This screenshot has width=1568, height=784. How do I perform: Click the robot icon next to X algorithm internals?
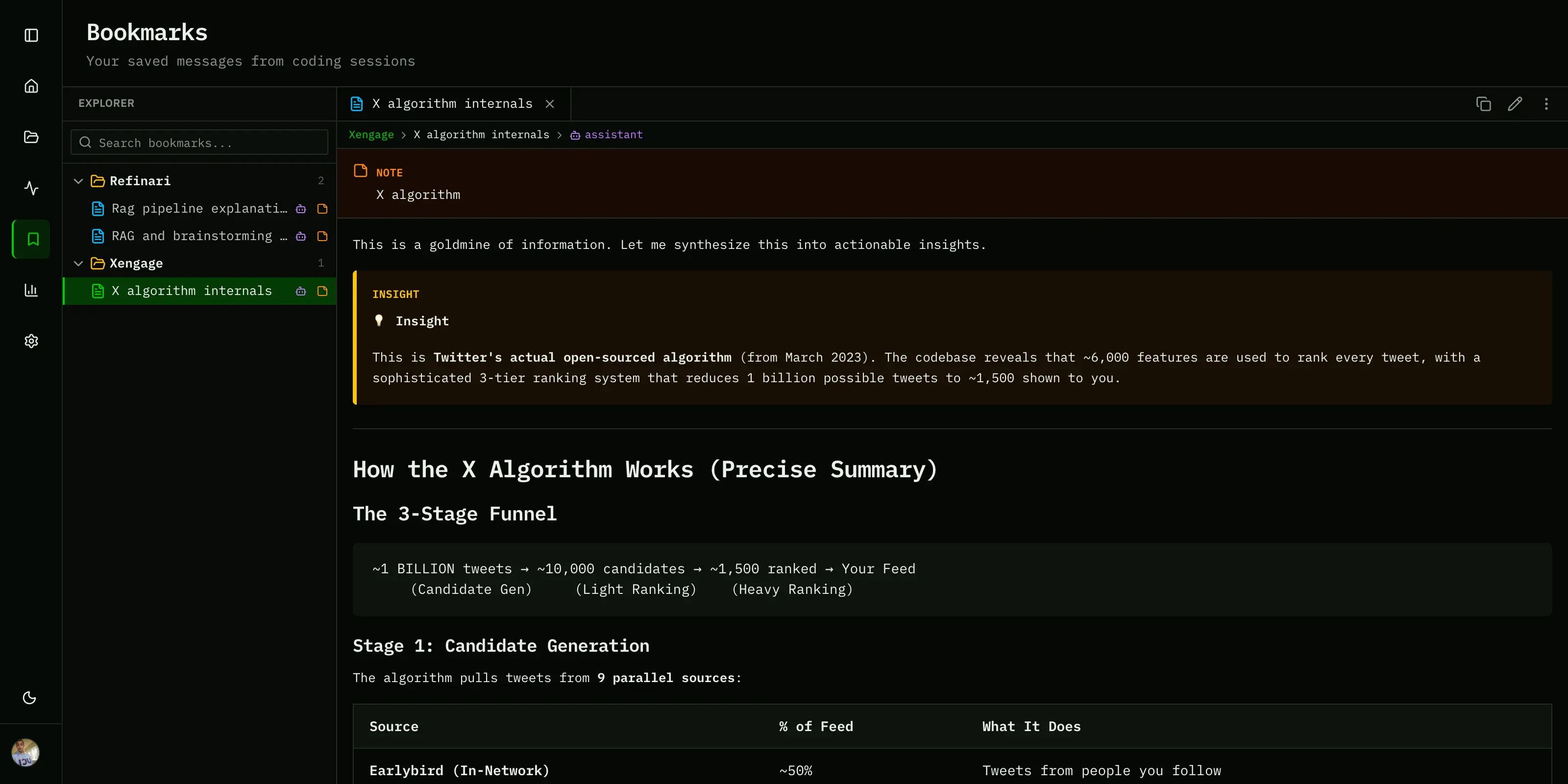click(301, 291)
